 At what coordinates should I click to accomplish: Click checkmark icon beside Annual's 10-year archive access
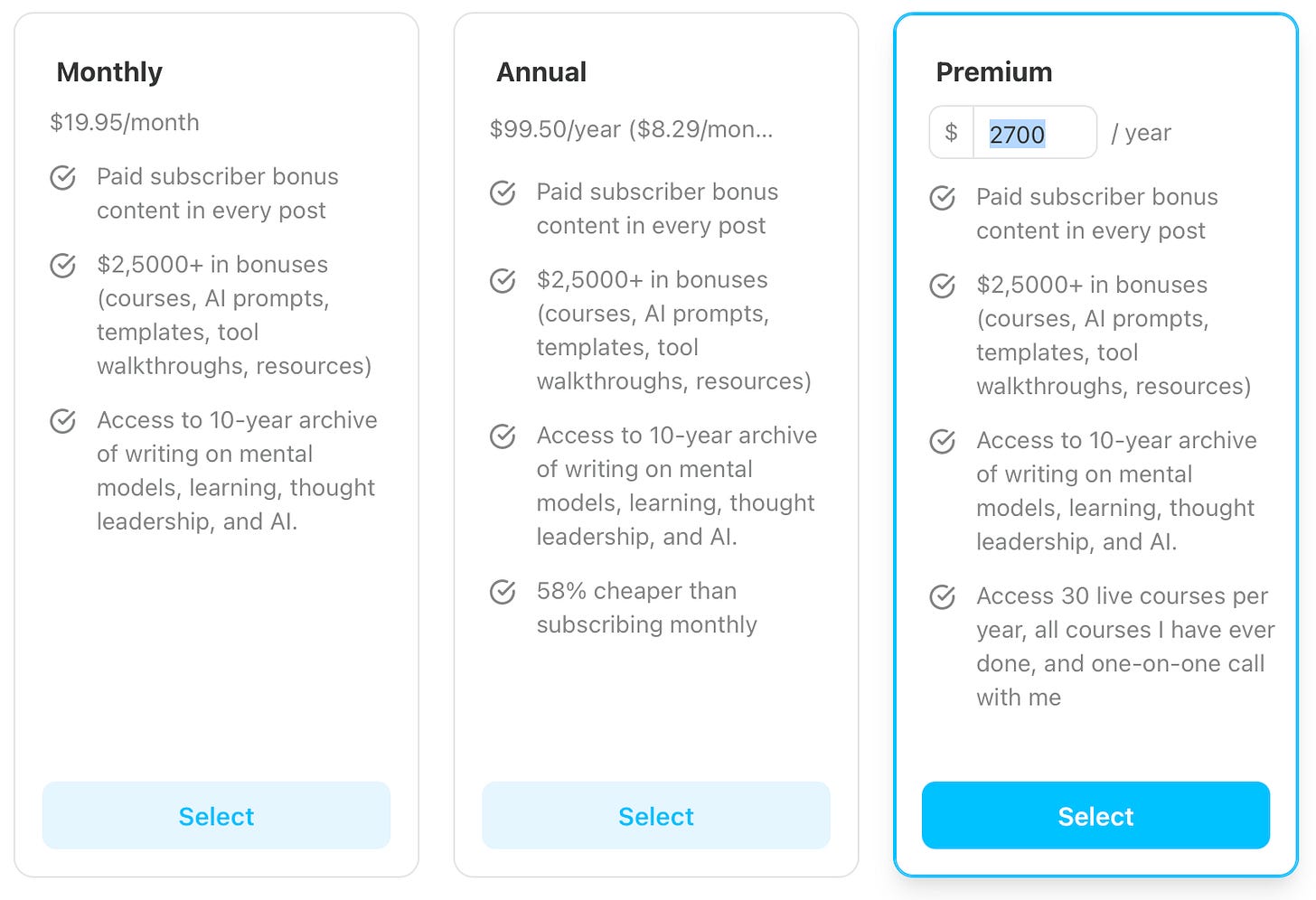click(x=503, y=436)
